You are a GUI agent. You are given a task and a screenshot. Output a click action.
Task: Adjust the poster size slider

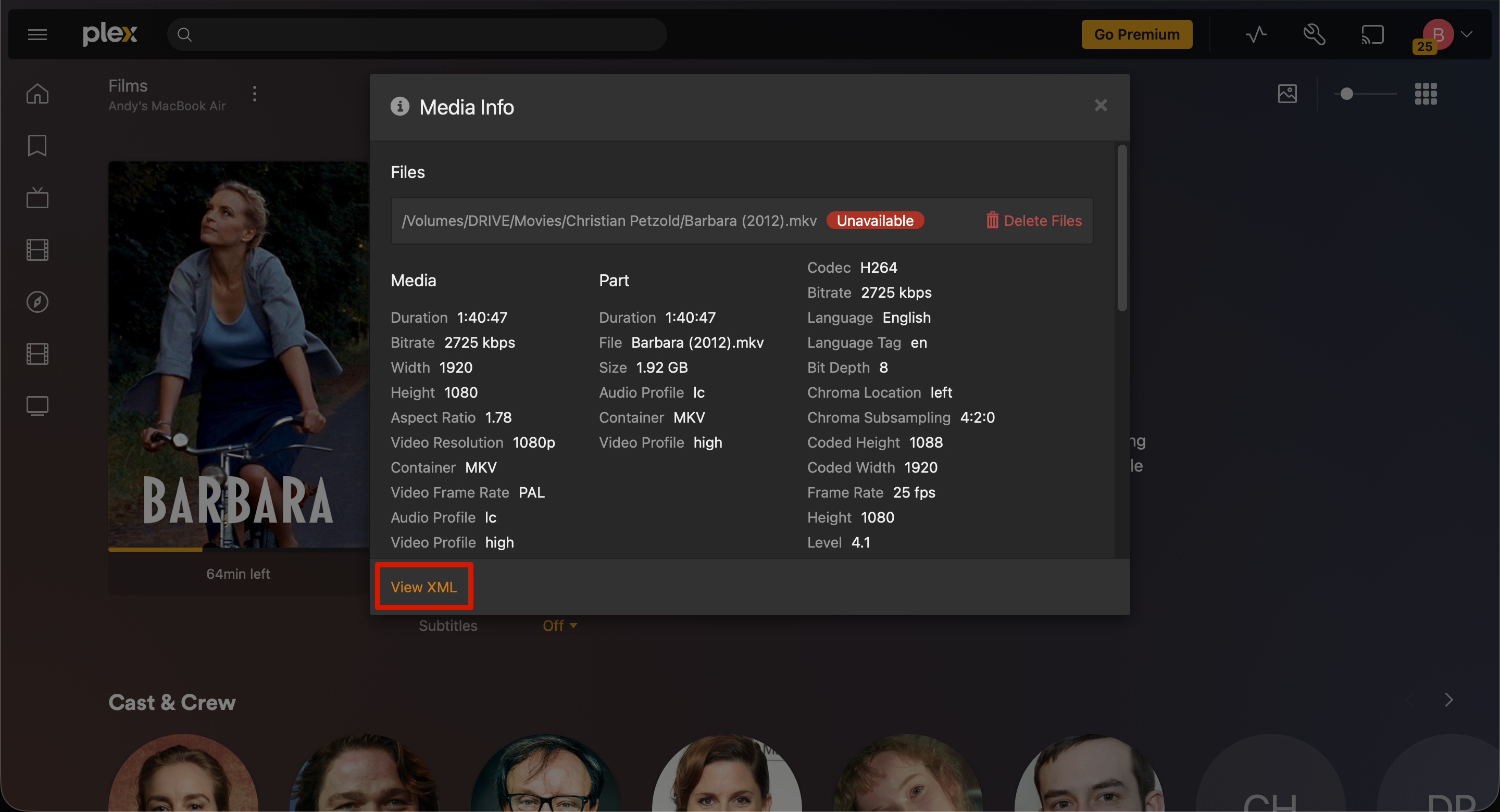[1366, 94]
